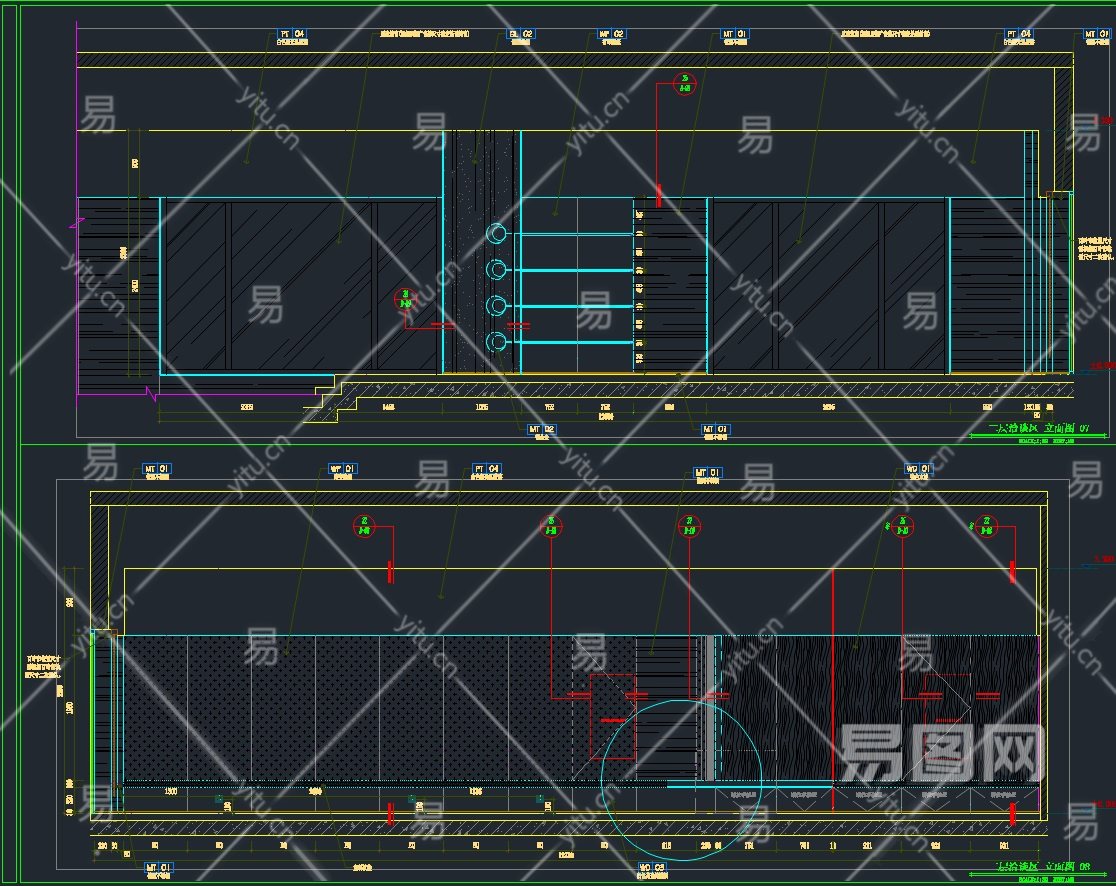
Task: Select the WF 01 tag in the lower elevation
Action: click(x=343, y=468)
